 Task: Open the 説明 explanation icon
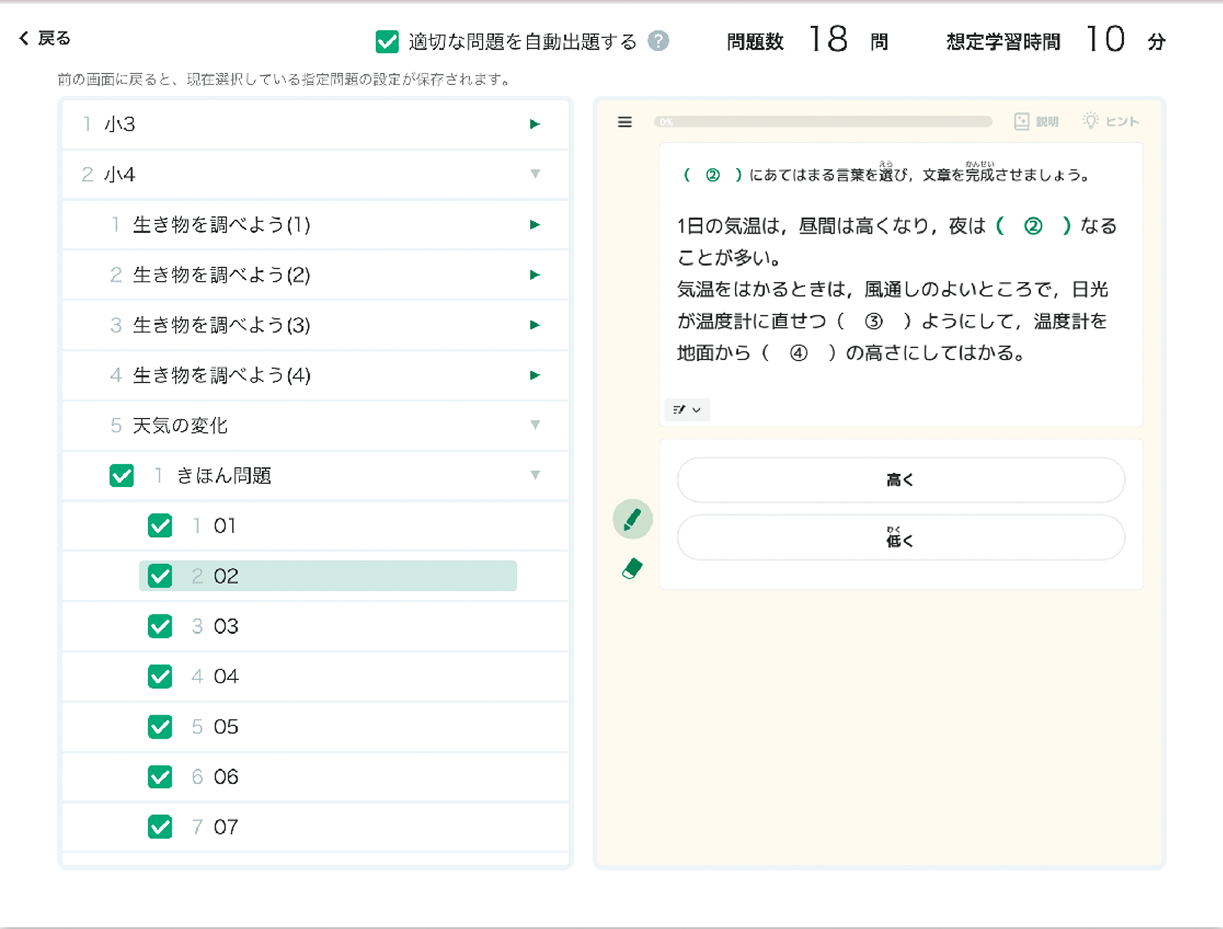click(x=1036, y=122)
